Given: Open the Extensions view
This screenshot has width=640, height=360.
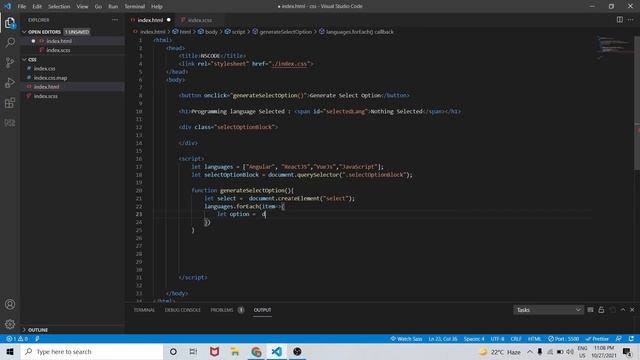Looking at the screenshot, I should pos(10,102).
